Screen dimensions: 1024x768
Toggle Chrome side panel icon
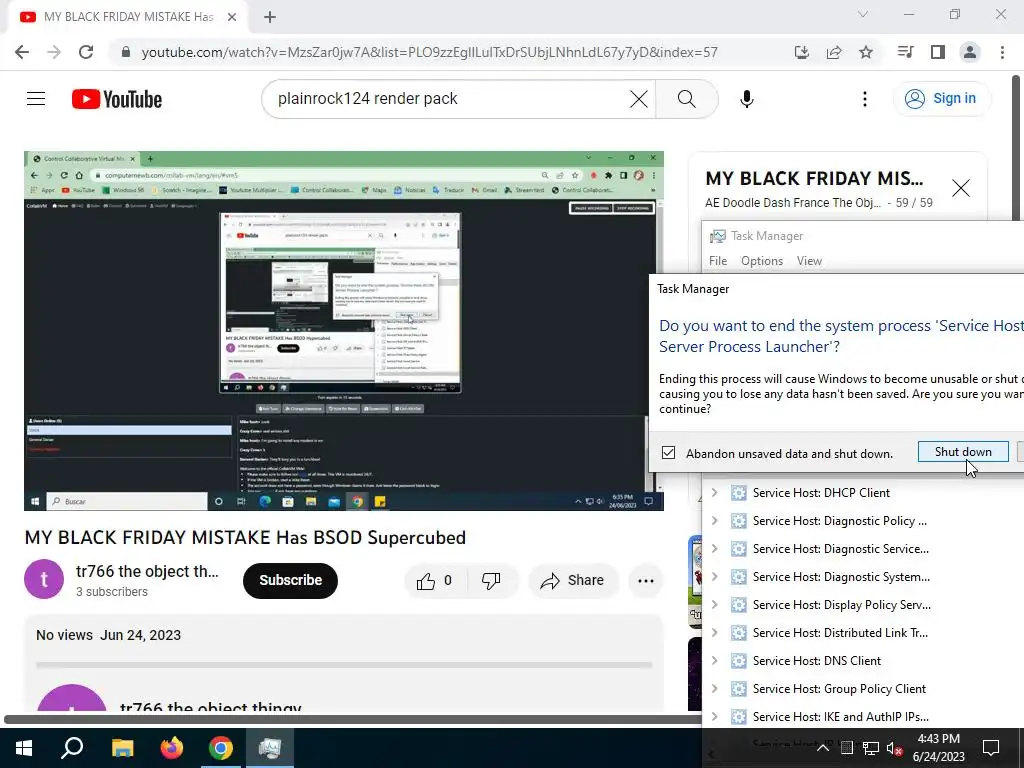[x=938, y=52]
